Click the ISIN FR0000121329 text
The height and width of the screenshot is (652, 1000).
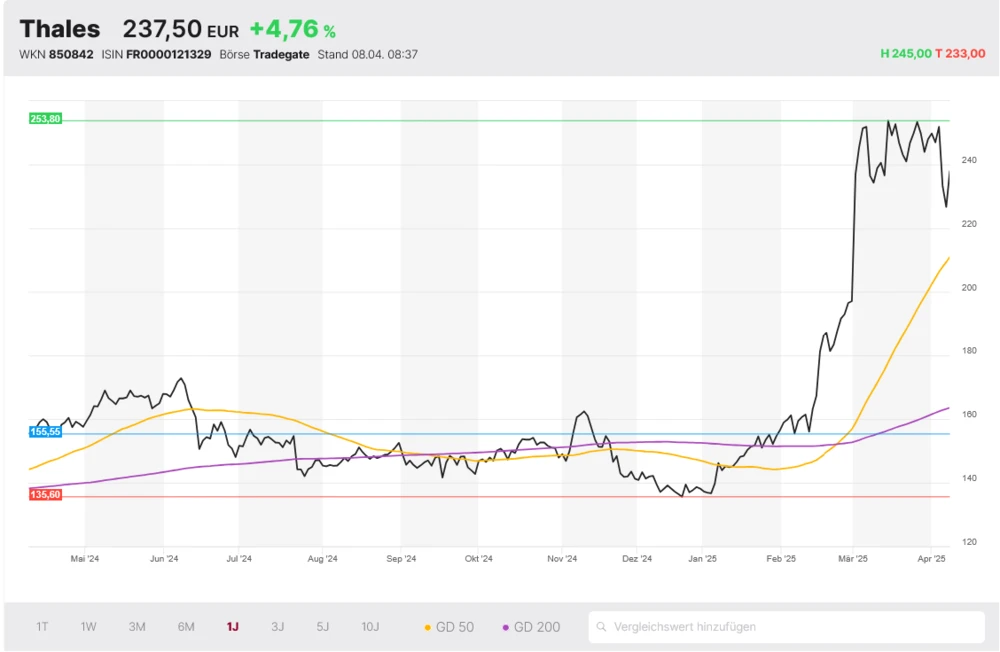coord(168,54)
